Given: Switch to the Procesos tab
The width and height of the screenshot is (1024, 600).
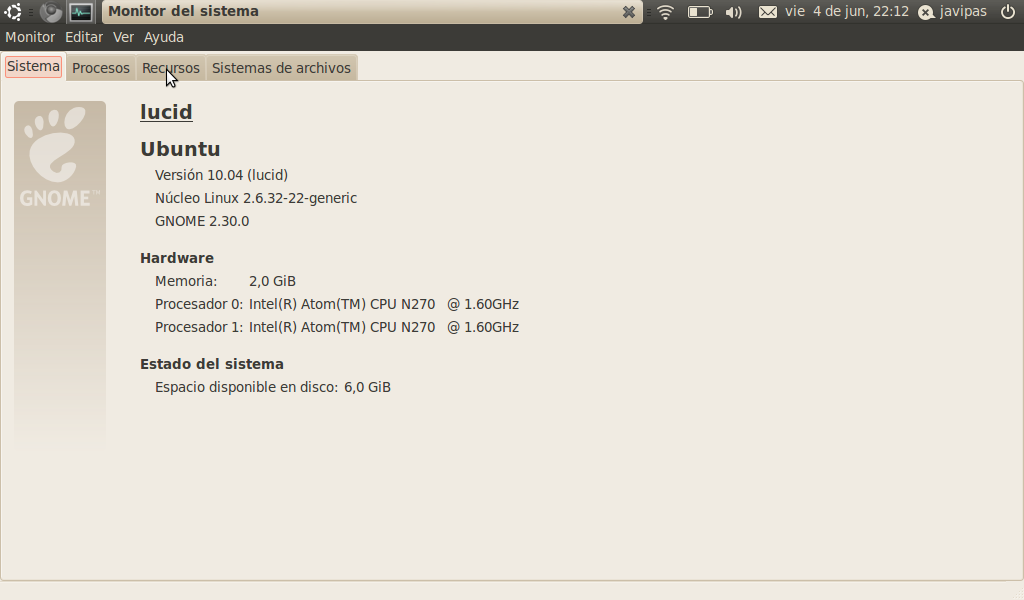Looking at the screenshot, I should [101, 68].
